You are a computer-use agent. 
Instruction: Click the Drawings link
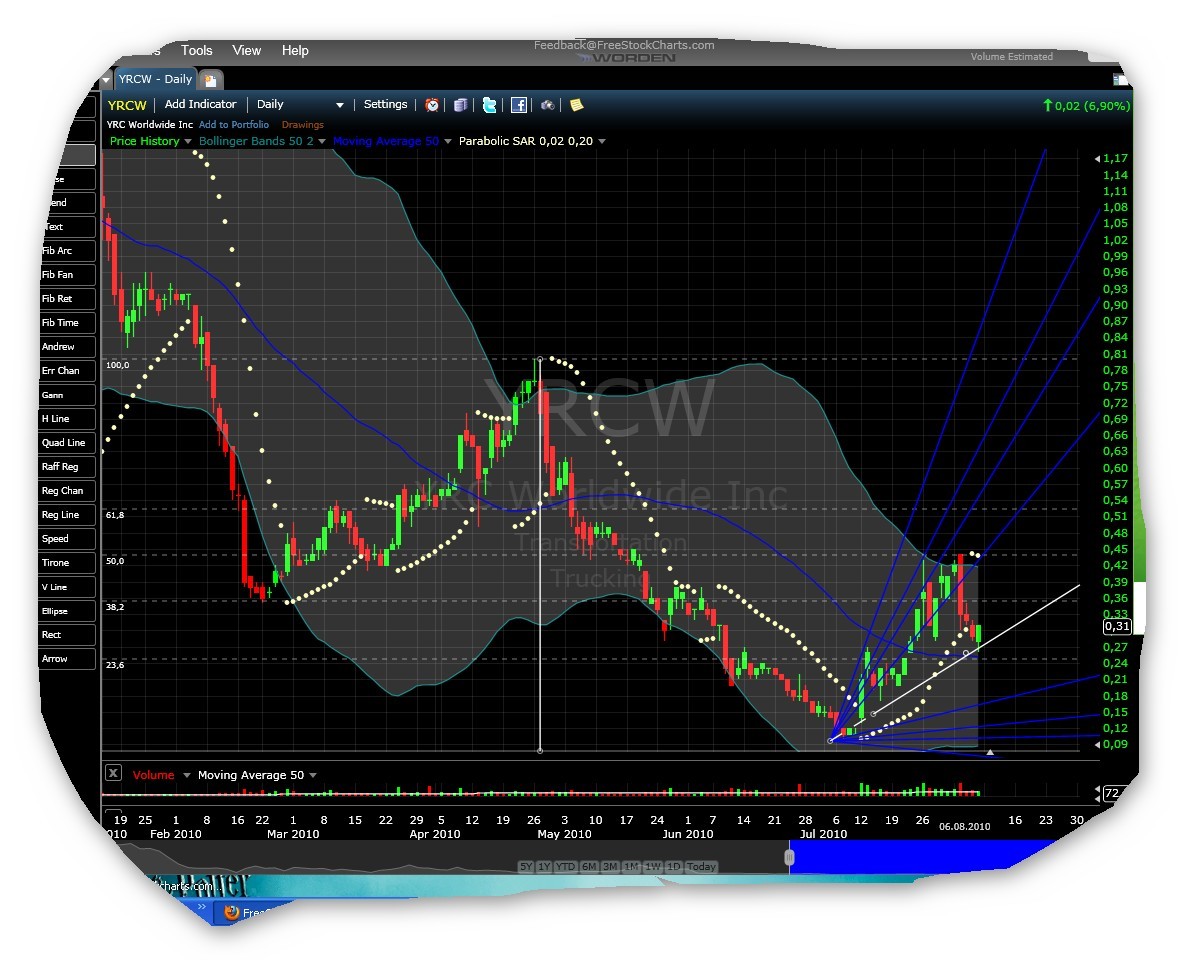[302, 125]
